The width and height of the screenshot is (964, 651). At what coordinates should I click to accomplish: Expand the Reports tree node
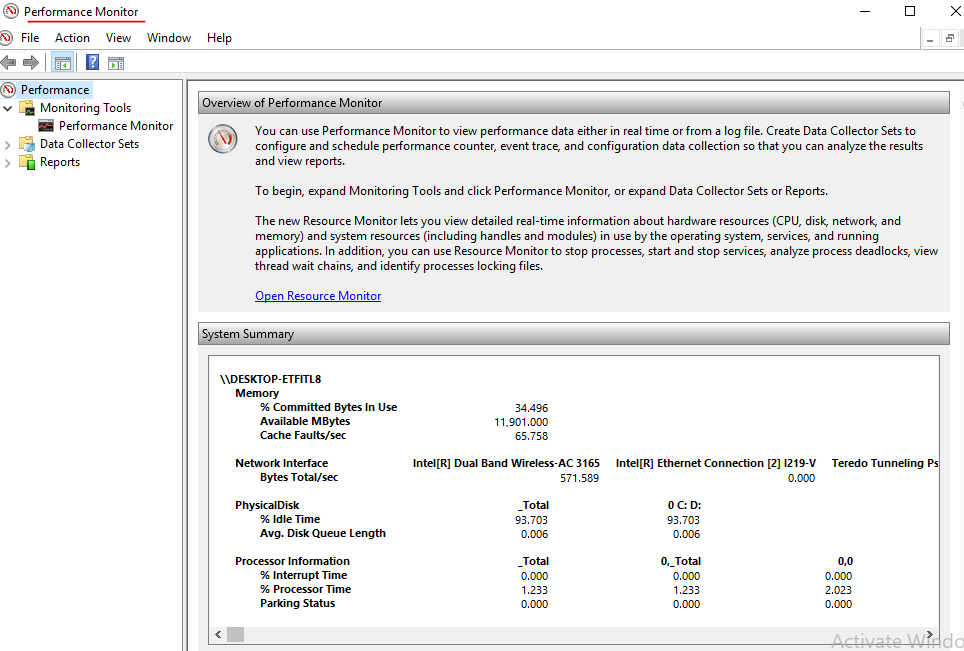click(x=7, y=163)
